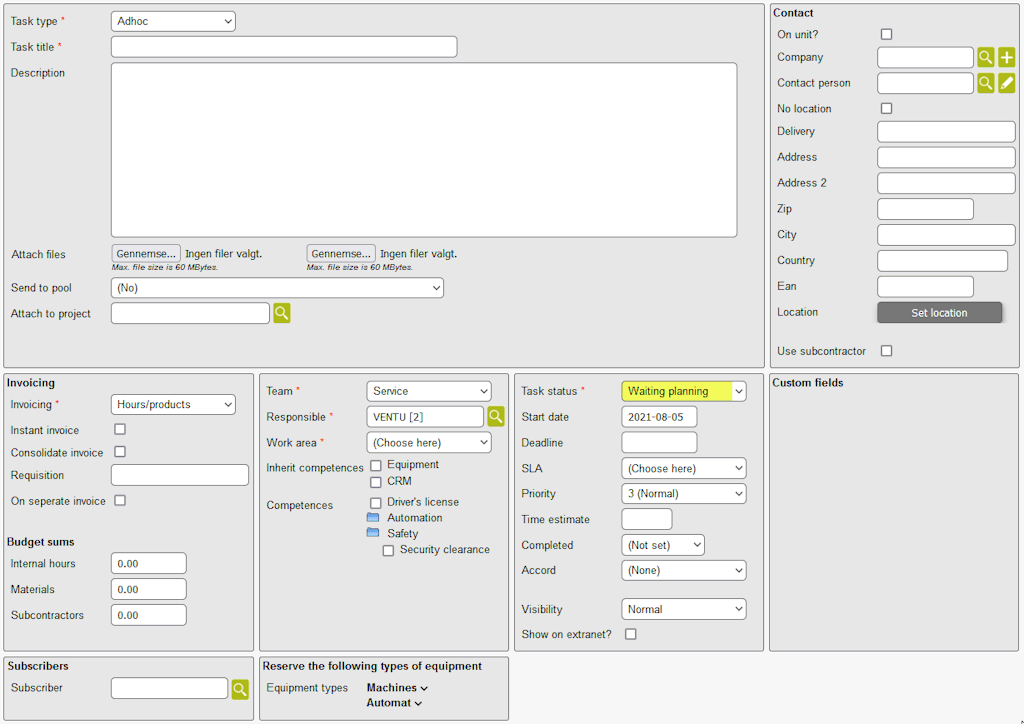Click the green plus icon to add company
1024x724 pixels.
click(1007, 58)
